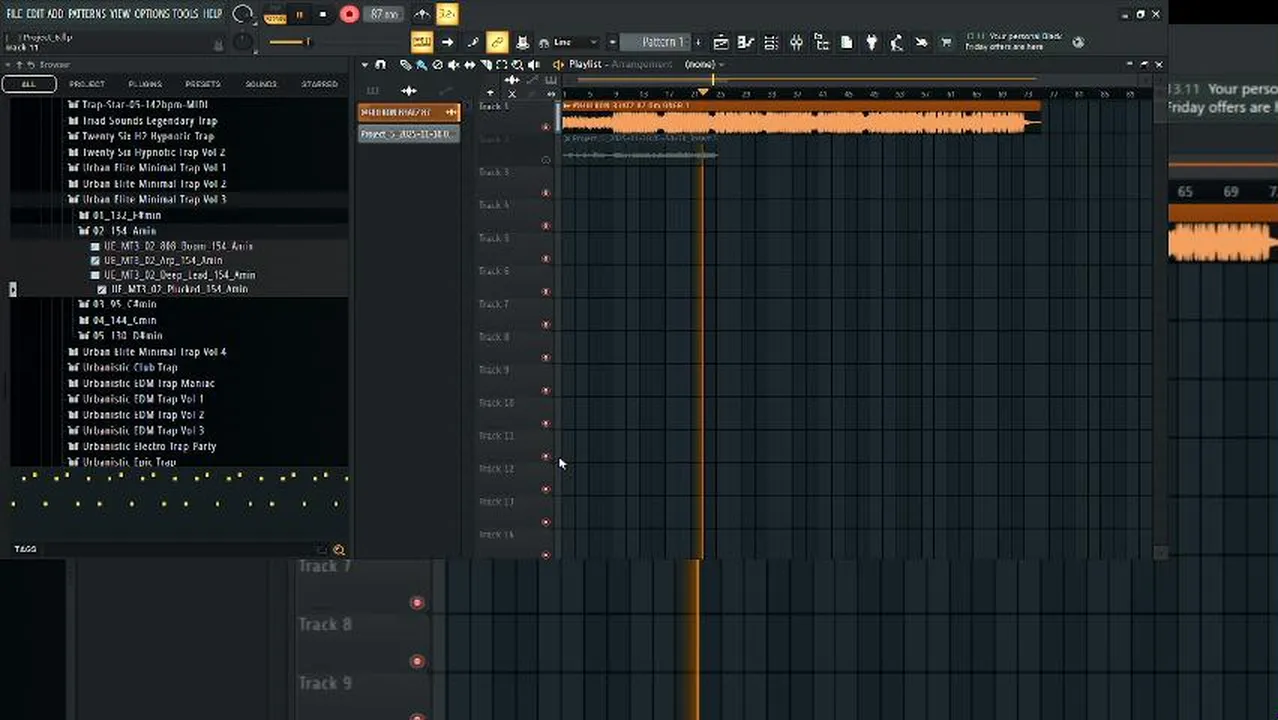Click the master pitch knob
Viewport: 1278px width, 720px height.
(243, 42)
